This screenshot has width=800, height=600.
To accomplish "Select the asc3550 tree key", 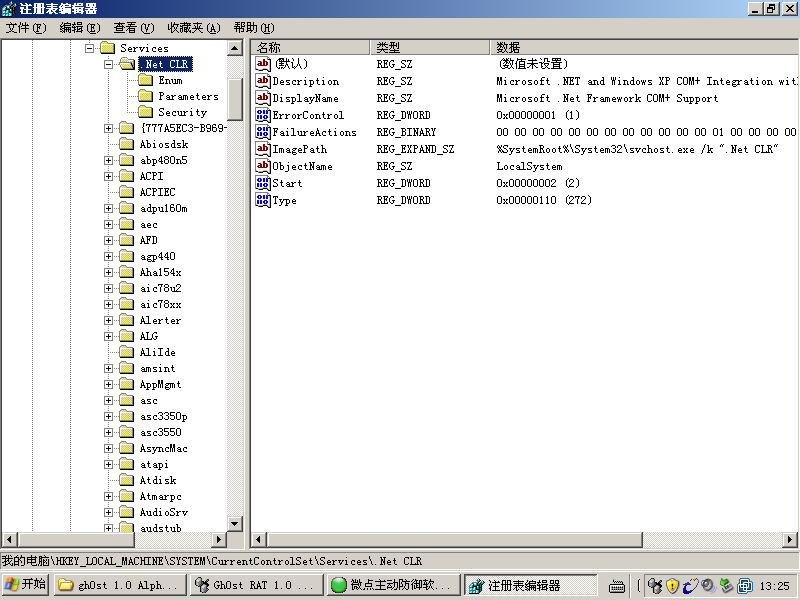I will click(161, 432).
